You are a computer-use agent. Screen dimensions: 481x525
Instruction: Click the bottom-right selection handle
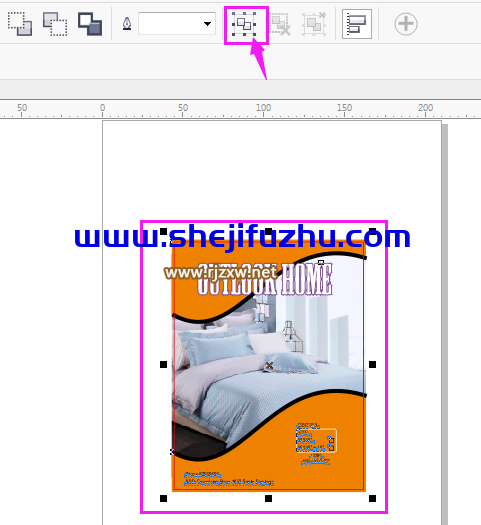click(x=373, y=499)
